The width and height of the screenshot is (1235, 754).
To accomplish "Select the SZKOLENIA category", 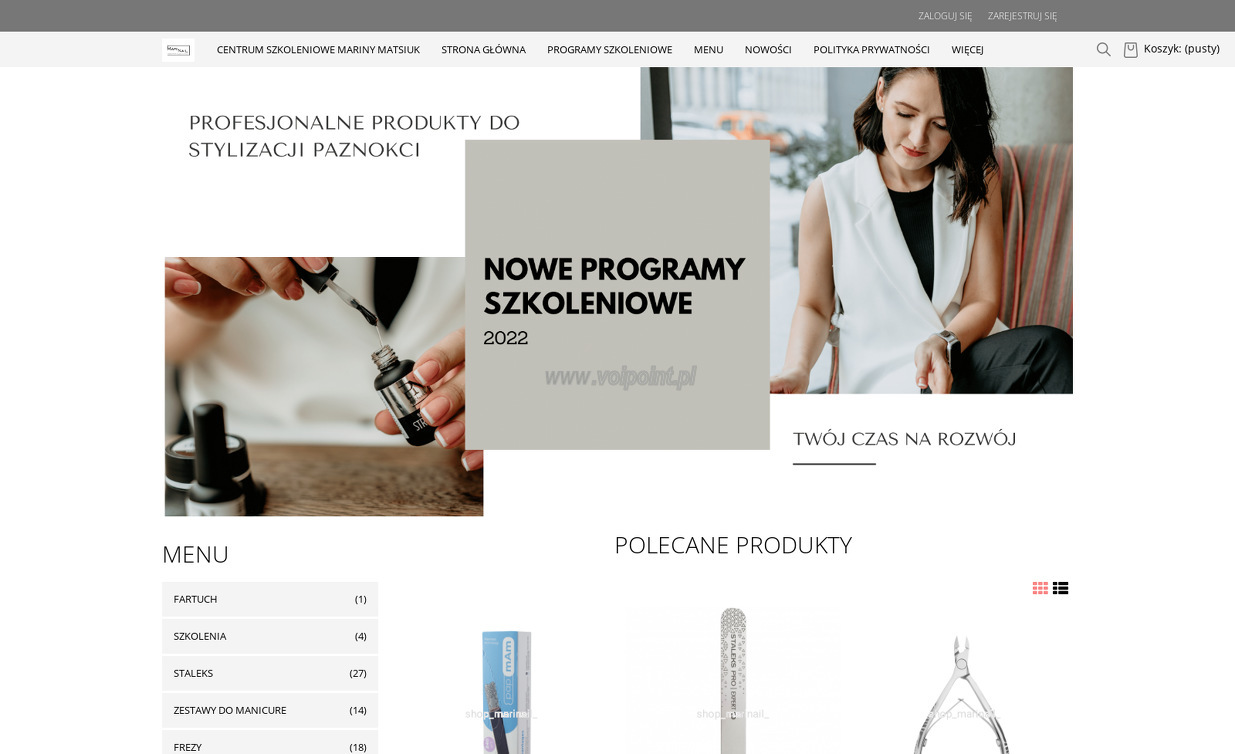I will (x=270, y=636).
